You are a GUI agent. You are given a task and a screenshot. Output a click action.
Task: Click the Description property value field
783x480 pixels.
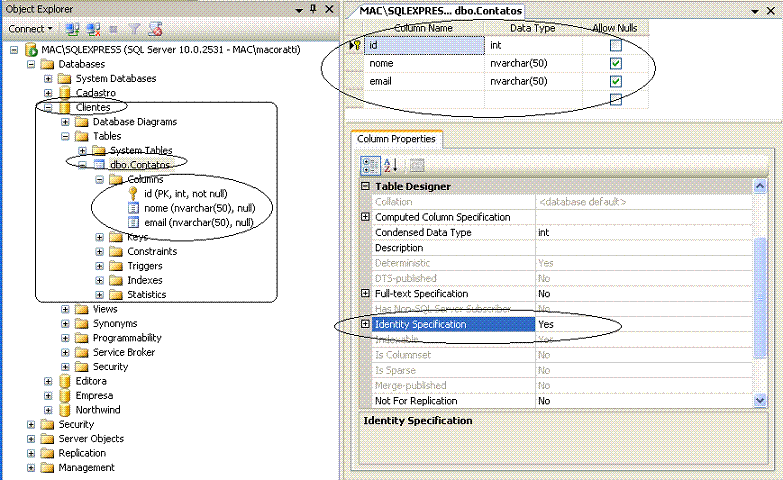644,248
